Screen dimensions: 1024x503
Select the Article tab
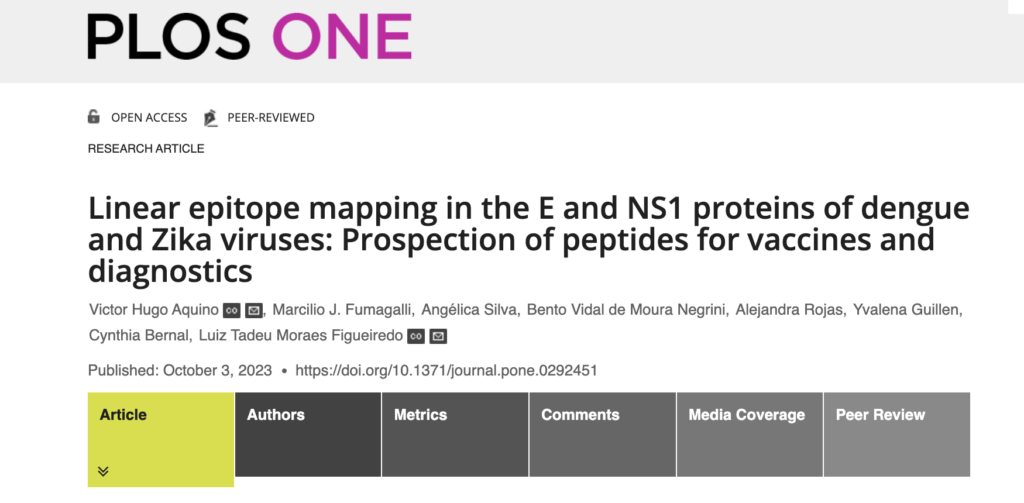[x=161, y=439]
